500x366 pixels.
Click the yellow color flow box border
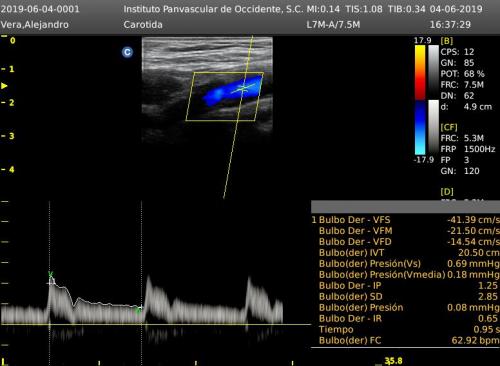(225, 96)
